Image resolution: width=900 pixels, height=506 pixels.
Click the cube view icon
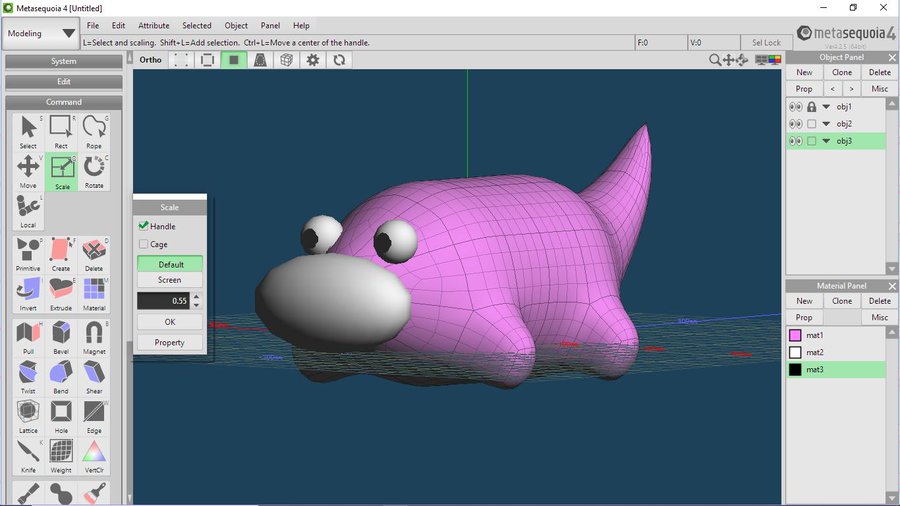(286, 60)
